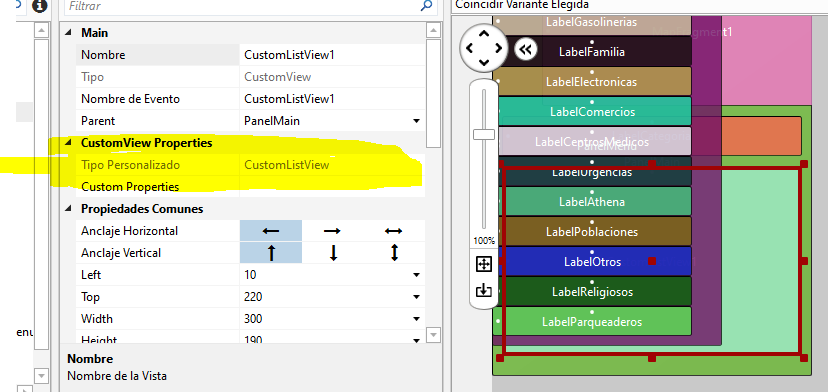Image resolution: width=828 pixels, height=392 pixels.
Task: Set Anclaje Horizontal to both sides
Action: [x=393, y=231]
